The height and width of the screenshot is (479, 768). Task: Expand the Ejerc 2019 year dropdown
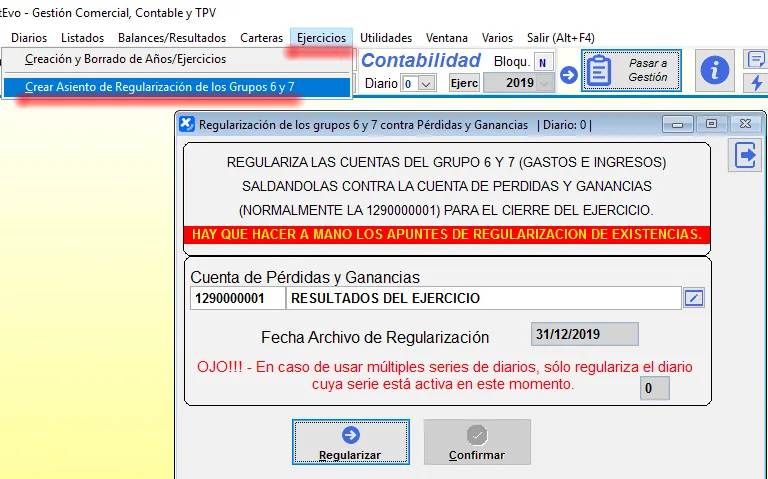[x=544, y=84]
